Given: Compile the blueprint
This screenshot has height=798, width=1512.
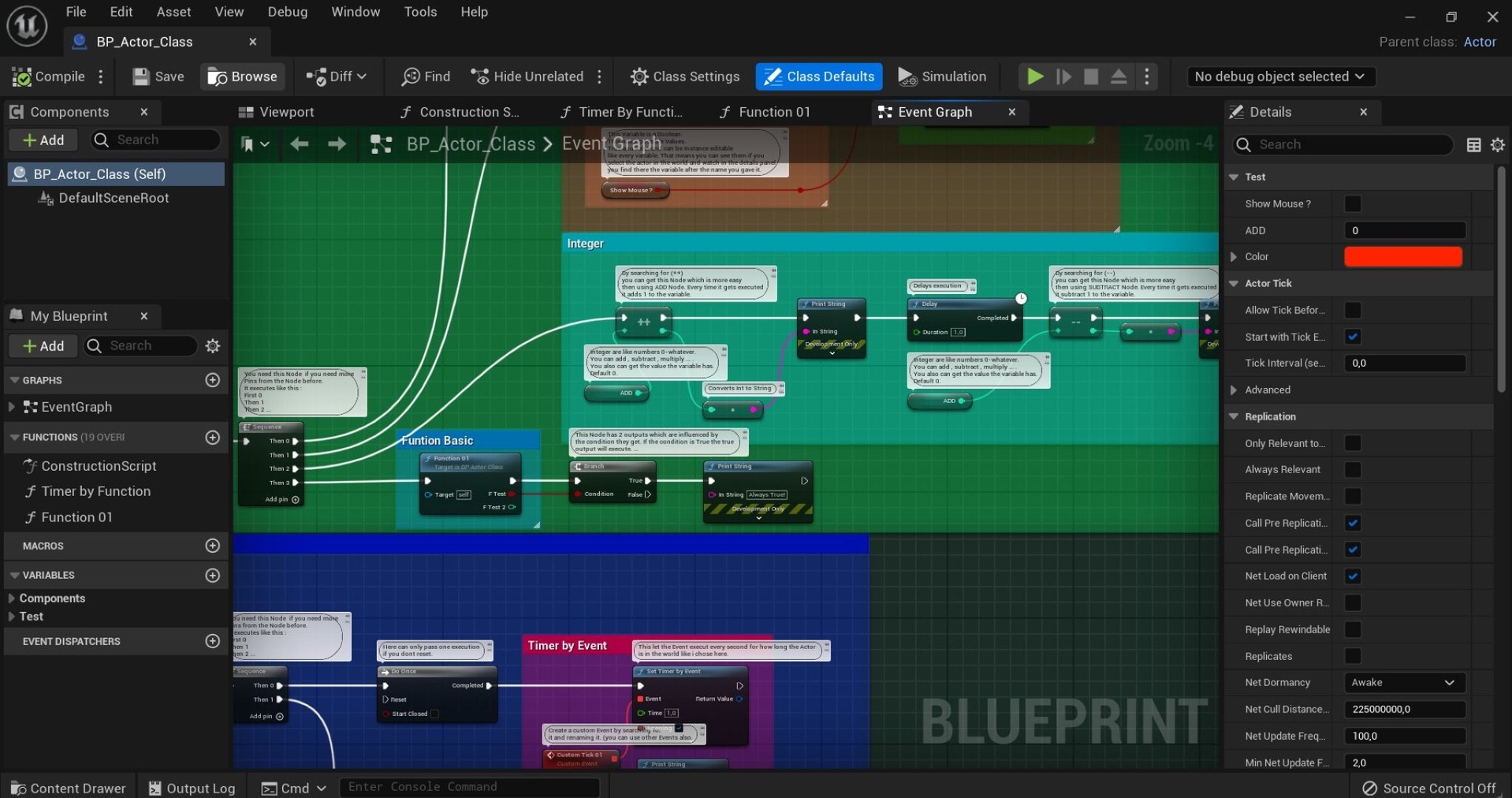Looking at the screenshot, I should coord(49,76).
